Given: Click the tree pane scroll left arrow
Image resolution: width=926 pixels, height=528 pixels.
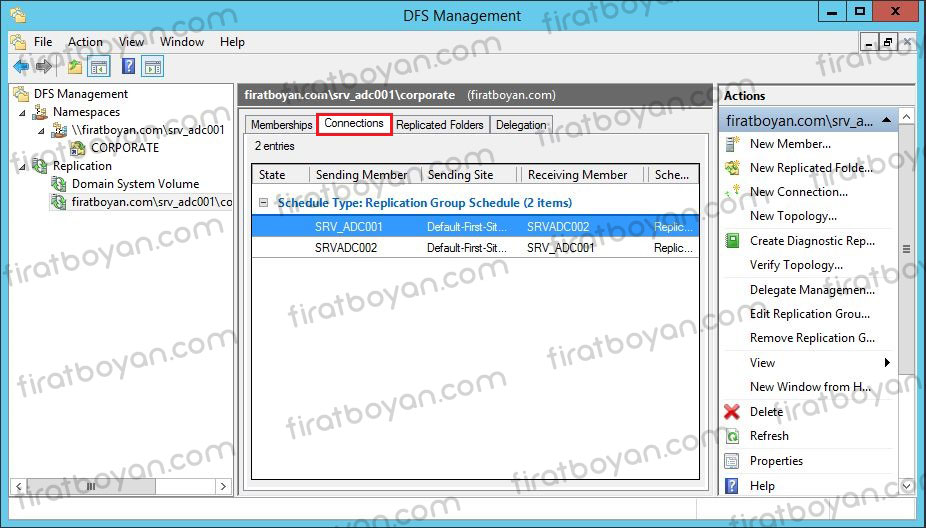Looking at the screenshot, I should click(x=19, y=487).
